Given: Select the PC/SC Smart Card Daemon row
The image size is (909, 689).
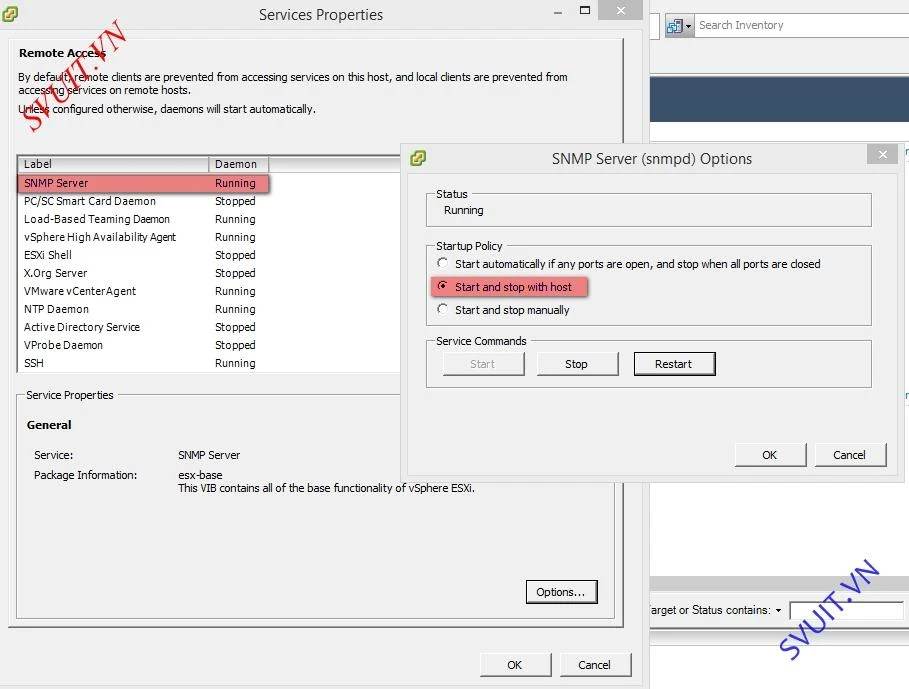Looking at the screenshot, I should [x=144, y=201].
